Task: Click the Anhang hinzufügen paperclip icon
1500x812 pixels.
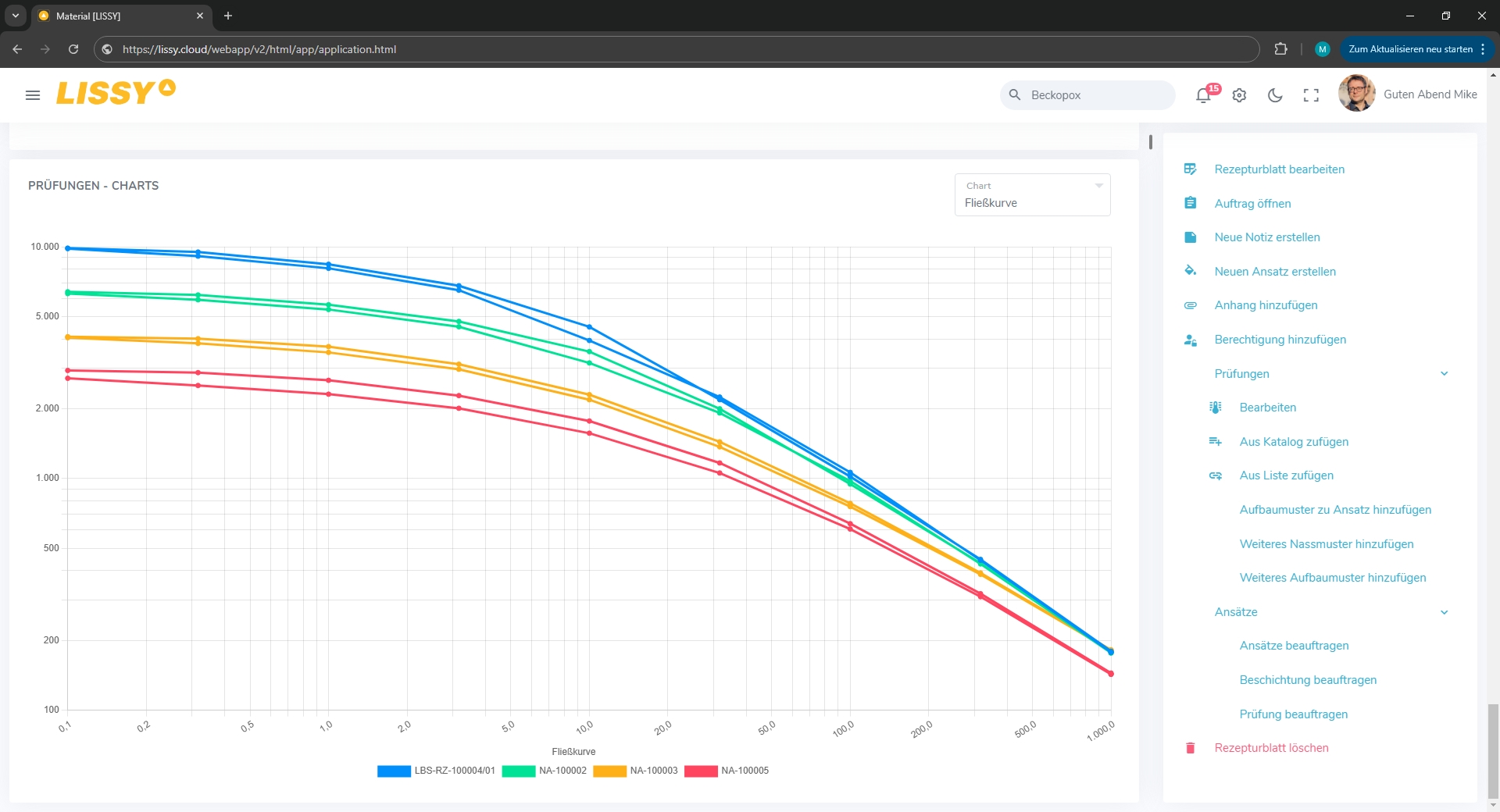Action: click(x=1190, y=305)
